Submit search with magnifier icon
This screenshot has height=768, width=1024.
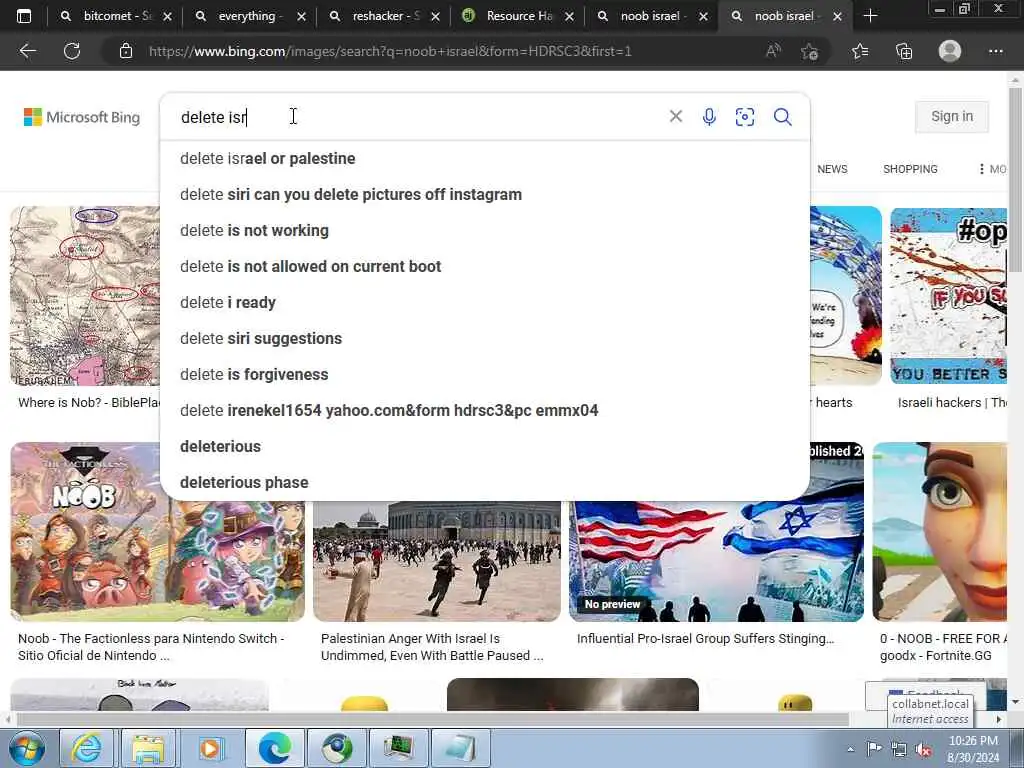(x=782, y=117)
